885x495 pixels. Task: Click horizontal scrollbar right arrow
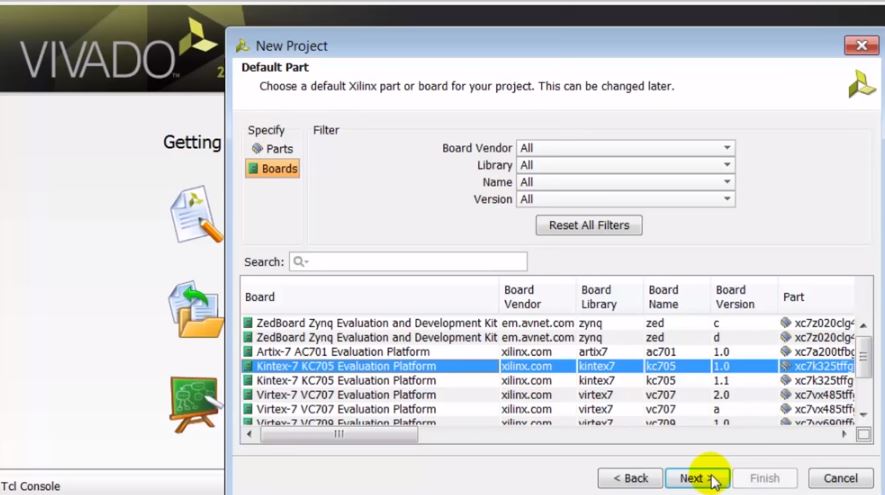point(844,434)
